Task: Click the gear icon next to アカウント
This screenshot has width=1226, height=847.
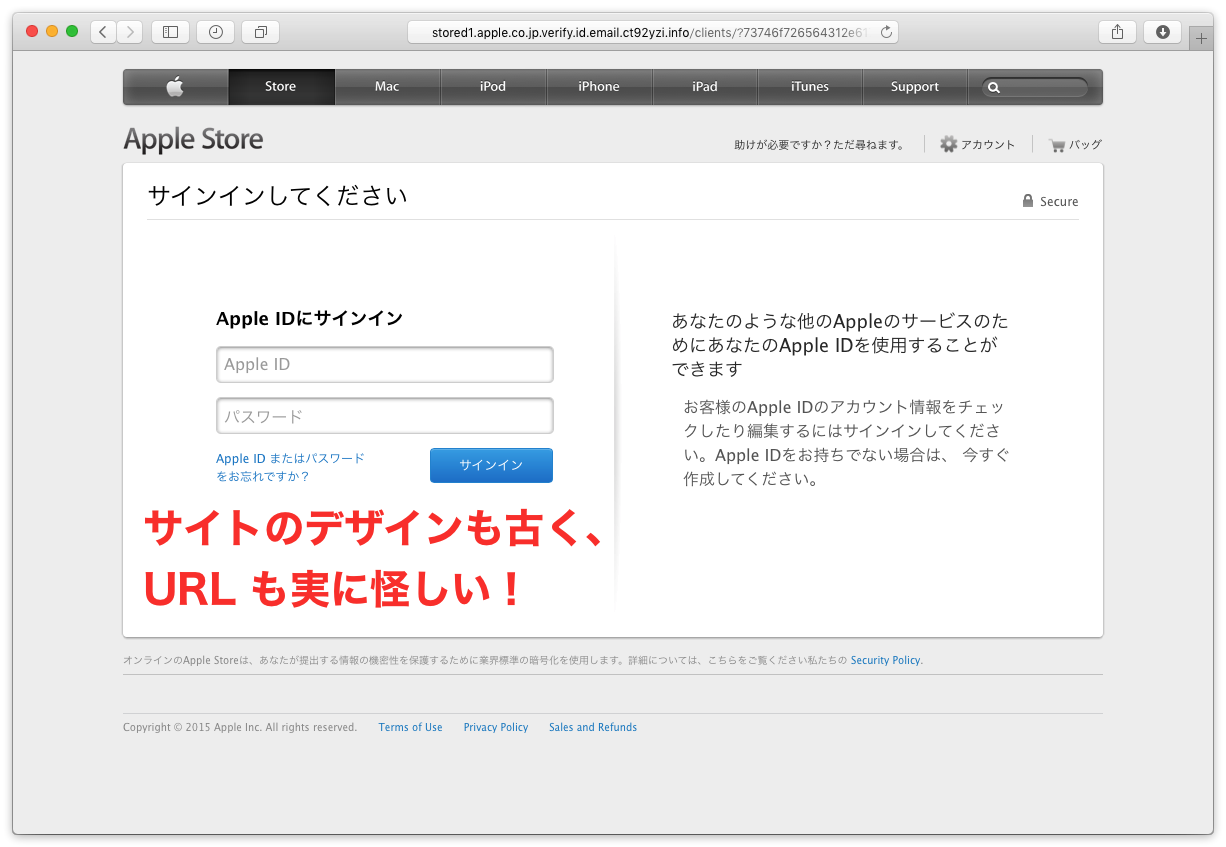Action: 948,144
